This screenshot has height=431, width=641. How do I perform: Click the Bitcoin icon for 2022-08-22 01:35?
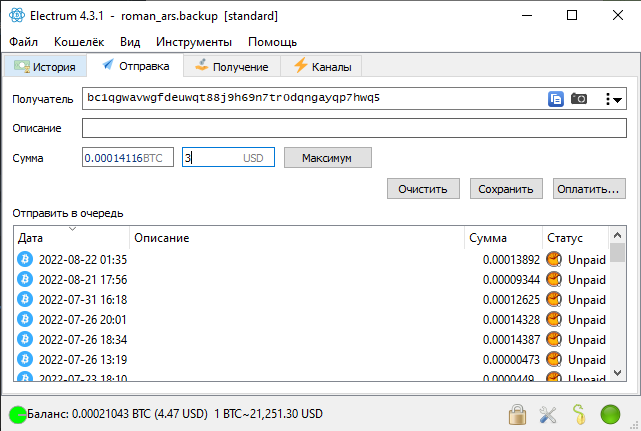click(25, 260)
